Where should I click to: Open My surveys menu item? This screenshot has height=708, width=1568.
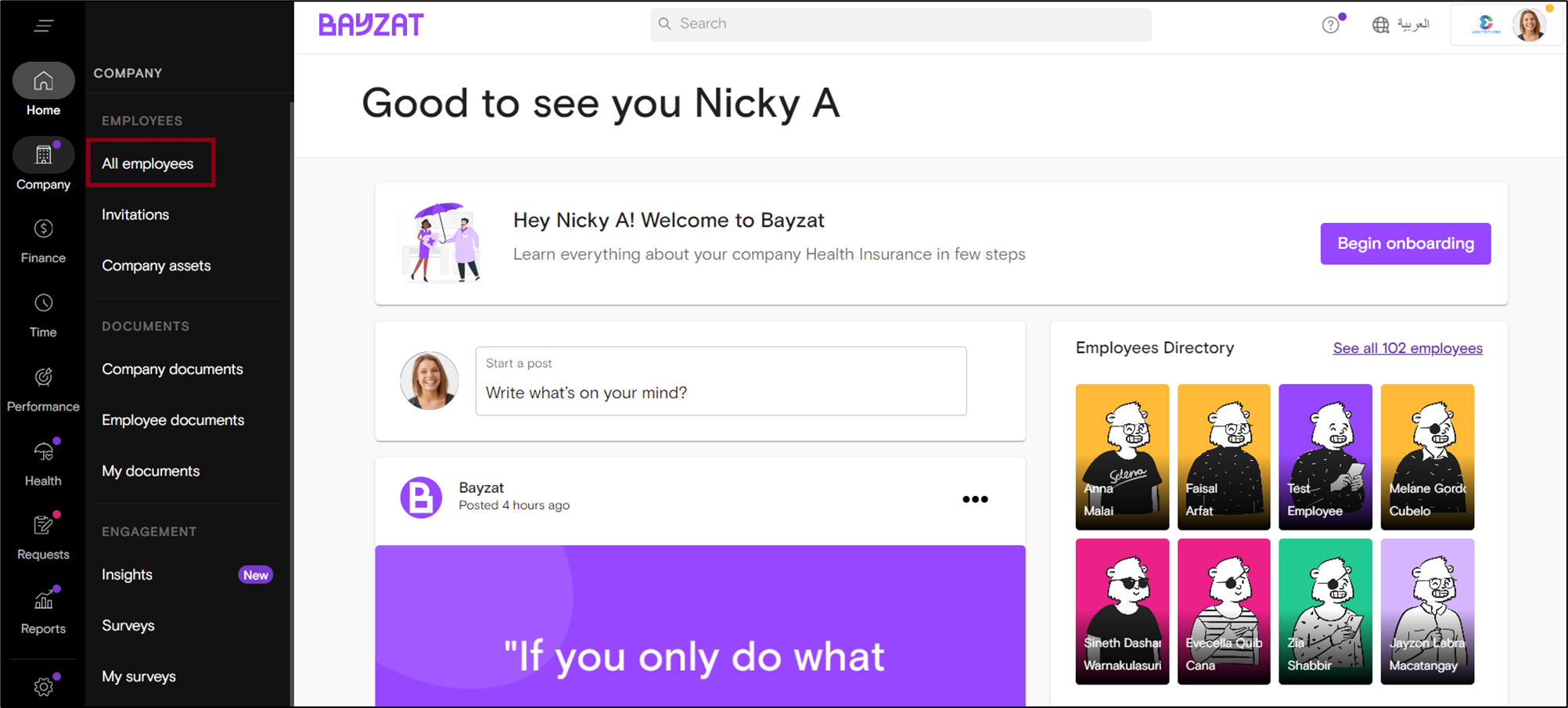[x=138, y=676]
